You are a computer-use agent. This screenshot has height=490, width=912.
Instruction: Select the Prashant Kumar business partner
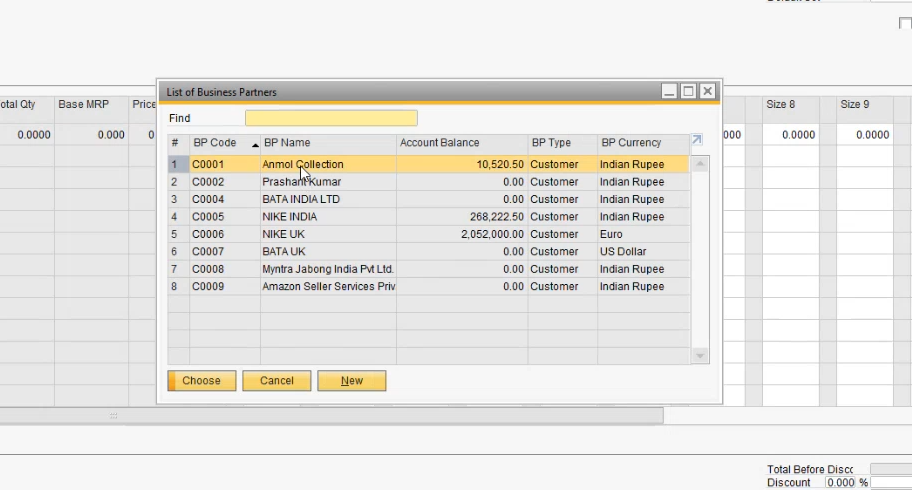[301, 182]
